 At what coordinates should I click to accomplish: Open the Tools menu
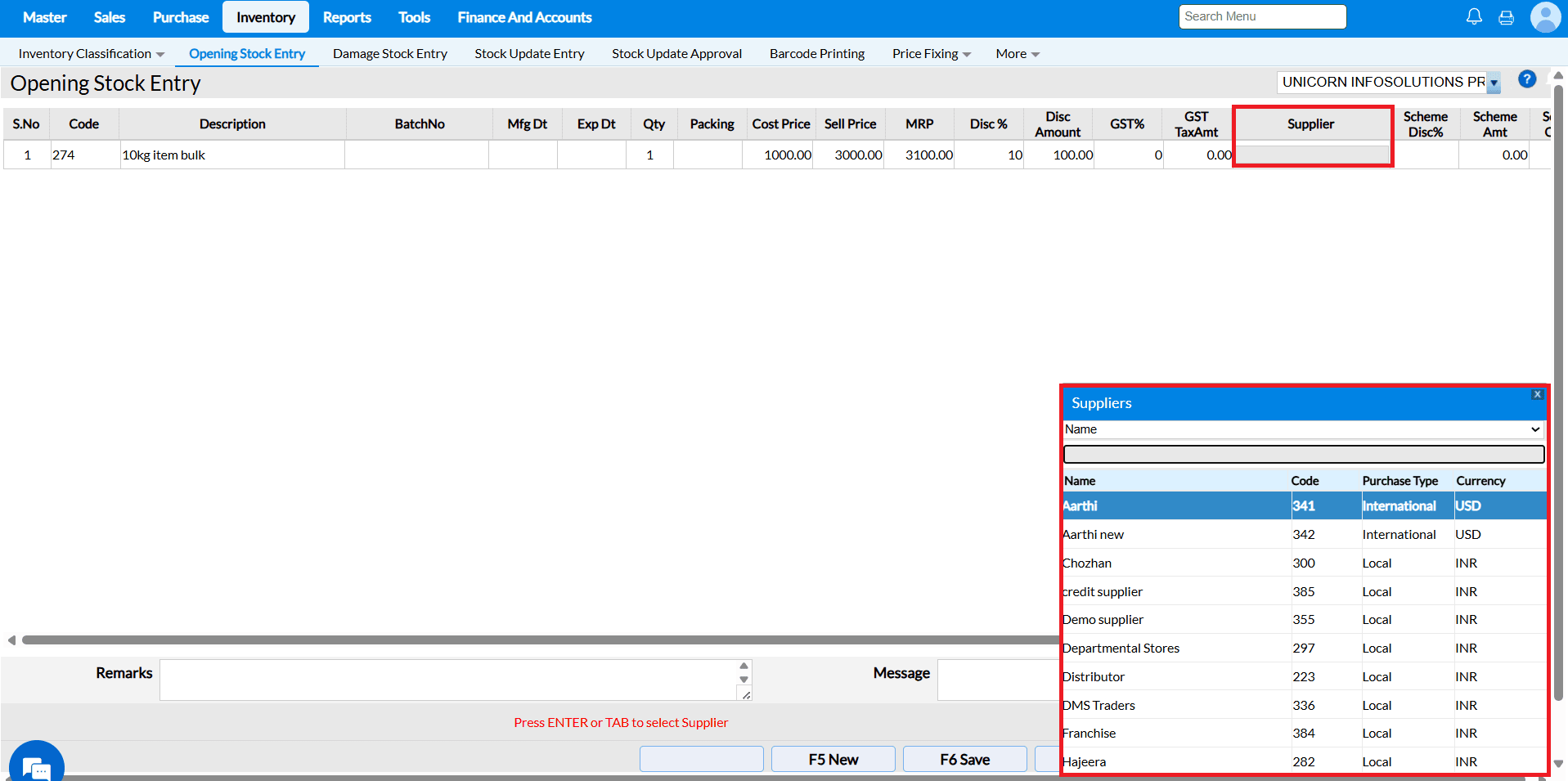coord(414,17)
